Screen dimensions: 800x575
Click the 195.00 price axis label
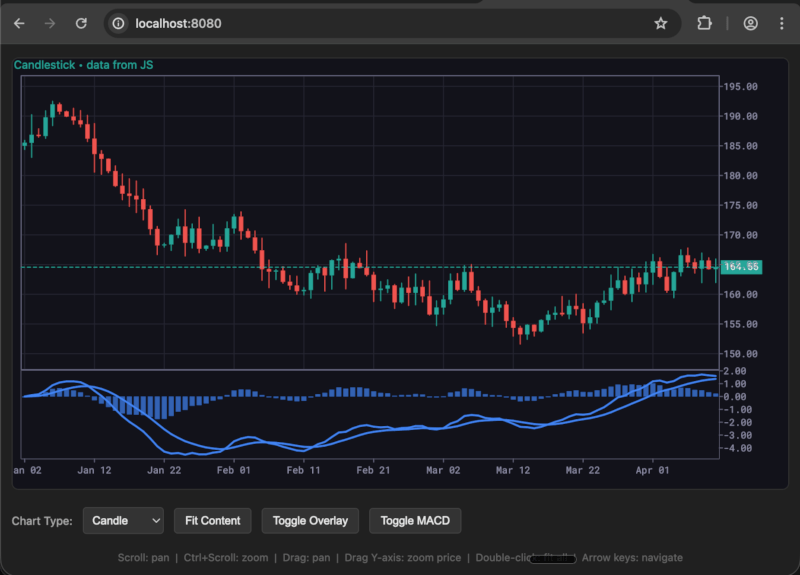(741, 87)
